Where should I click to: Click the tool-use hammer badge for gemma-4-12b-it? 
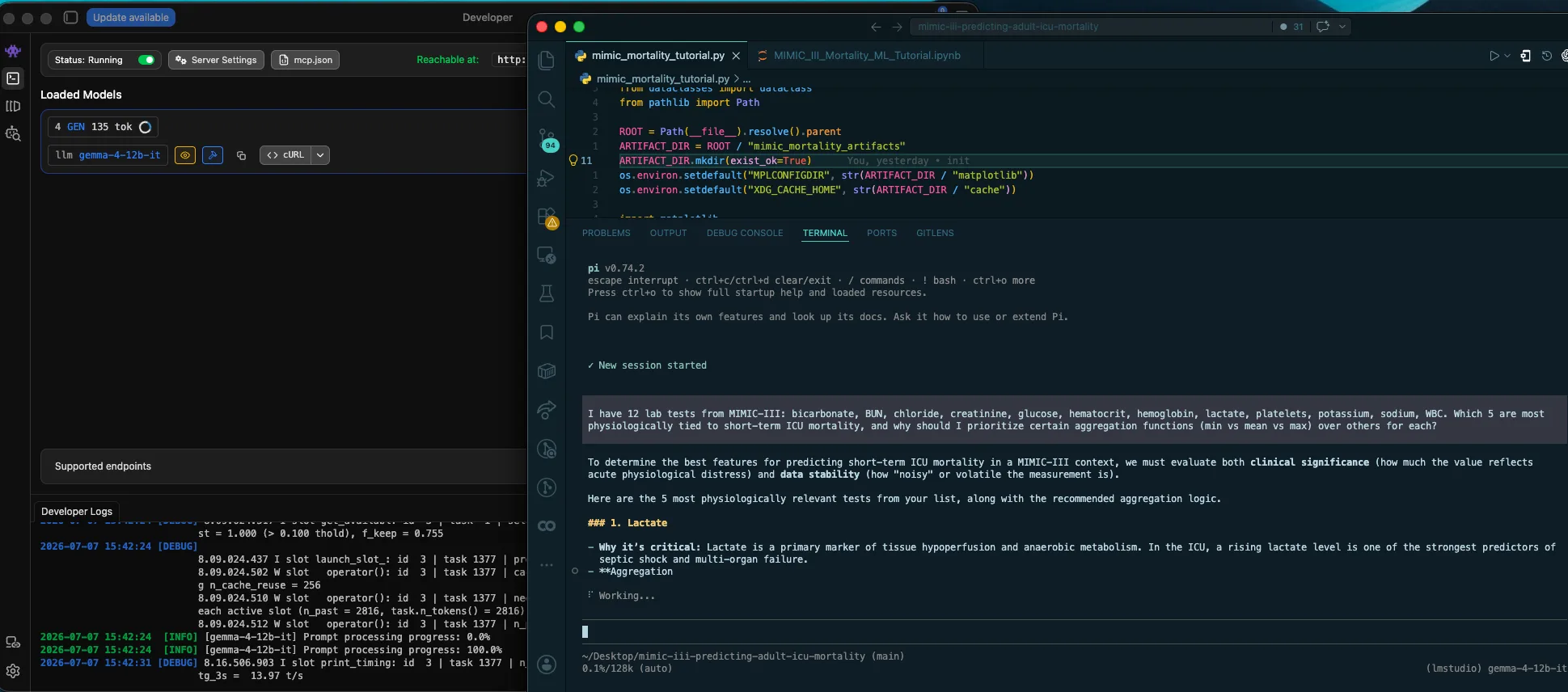(213, 155)
